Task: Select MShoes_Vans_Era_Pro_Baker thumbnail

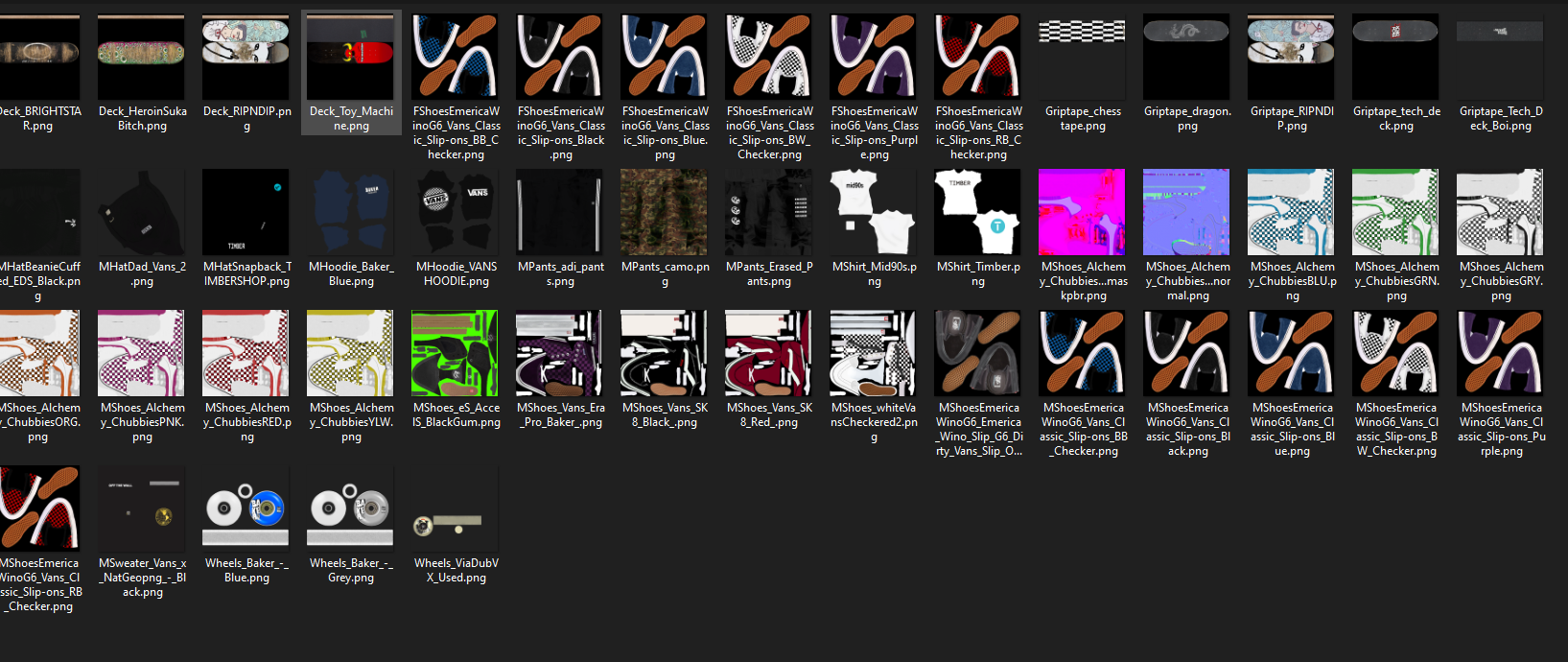Action: (x=560, y=354)
